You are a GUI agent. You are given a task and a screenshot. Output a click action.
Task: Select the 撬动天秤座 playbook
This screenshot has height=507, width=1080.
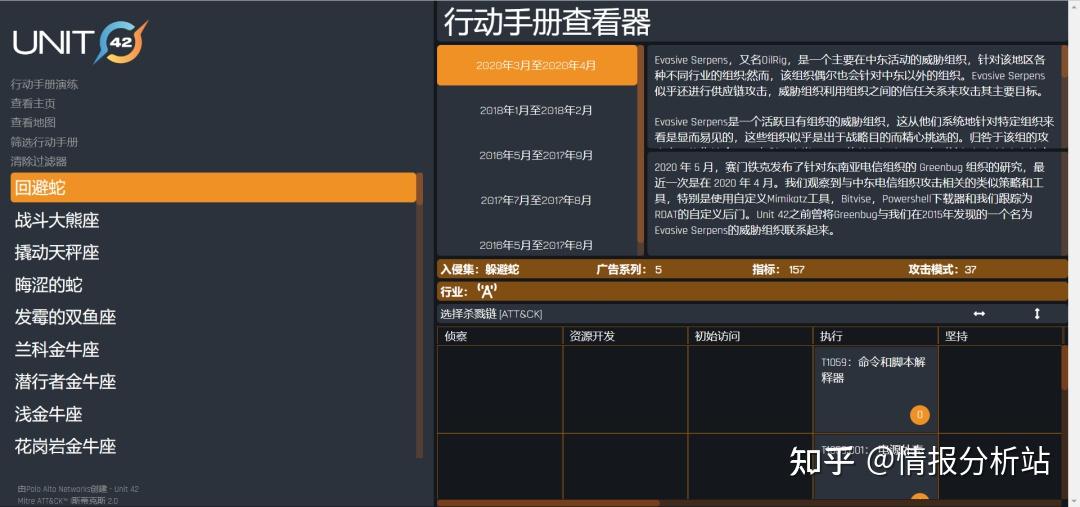pos(213,252)
